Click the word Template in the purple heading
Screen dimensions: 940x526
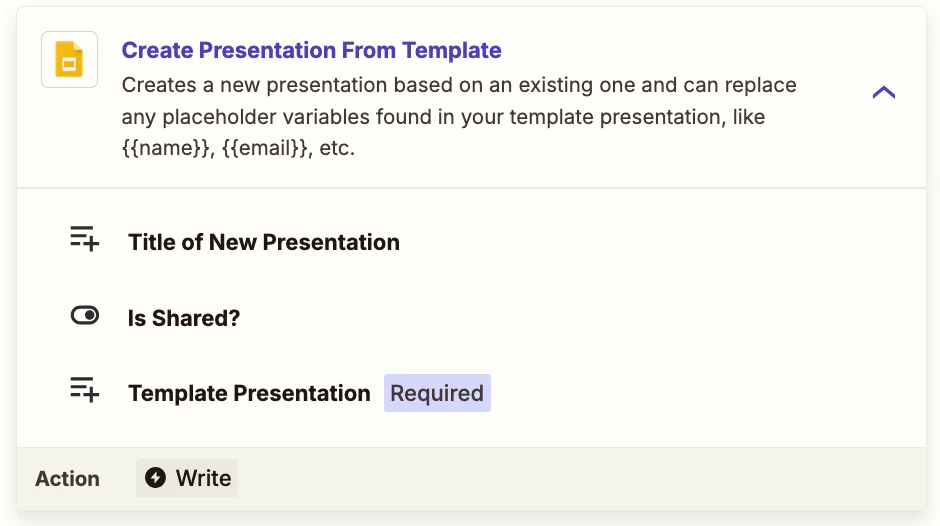(451, 50)
